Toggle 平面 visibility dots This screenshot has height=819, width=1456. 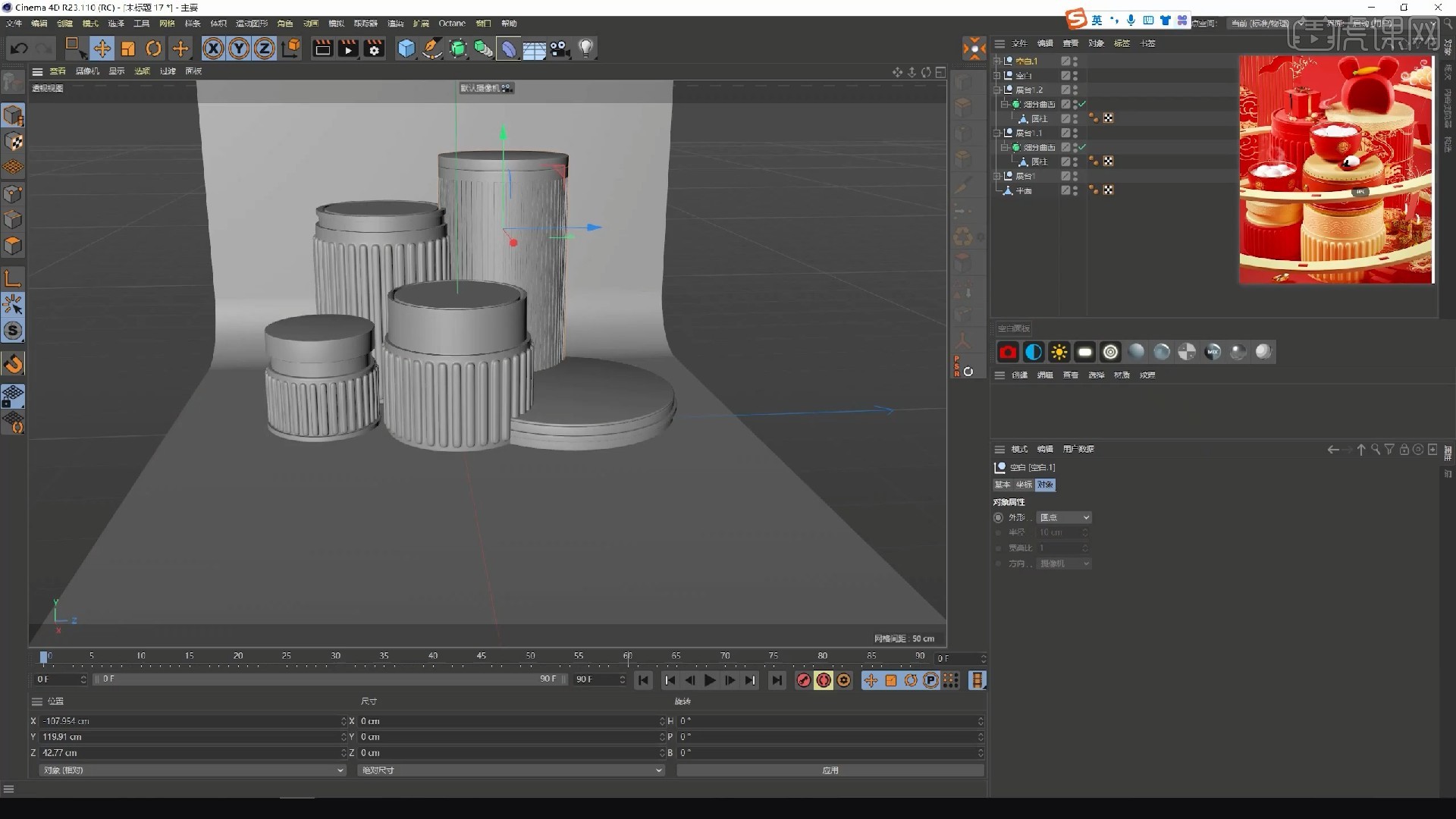pos(1075,190)
